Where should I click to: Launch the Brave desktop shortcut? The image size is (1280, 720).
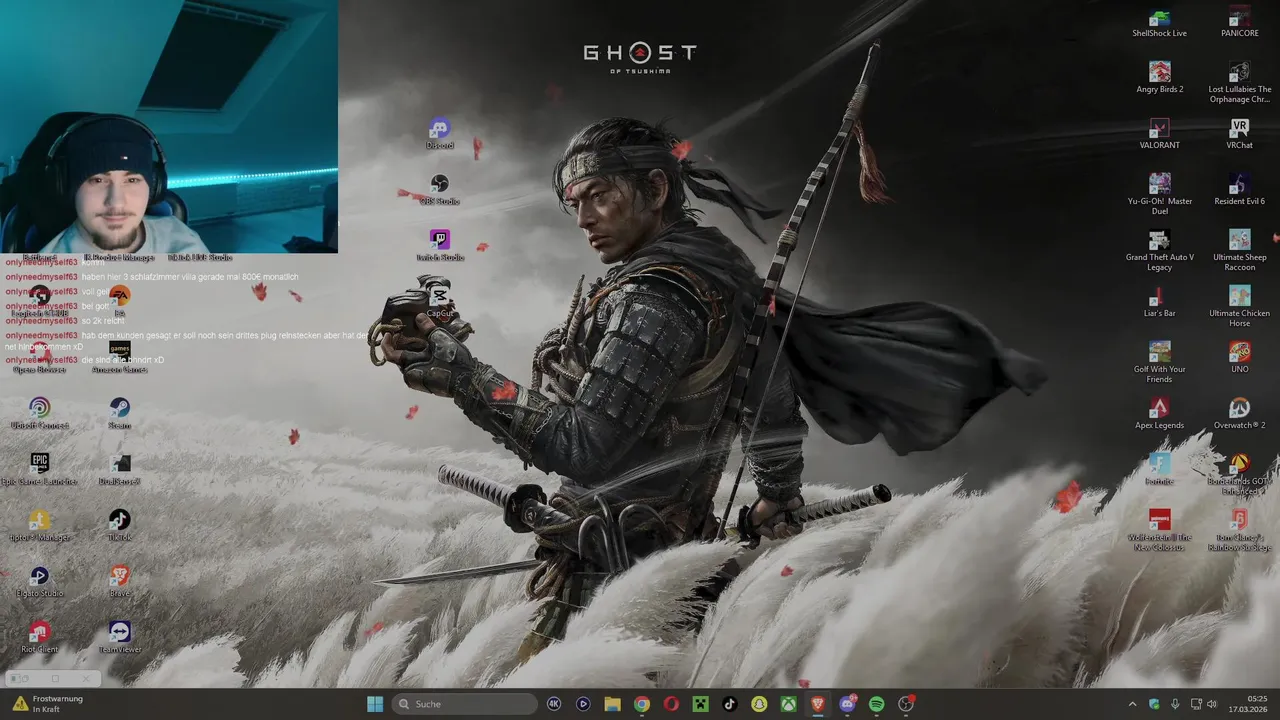tap(120, 582)
